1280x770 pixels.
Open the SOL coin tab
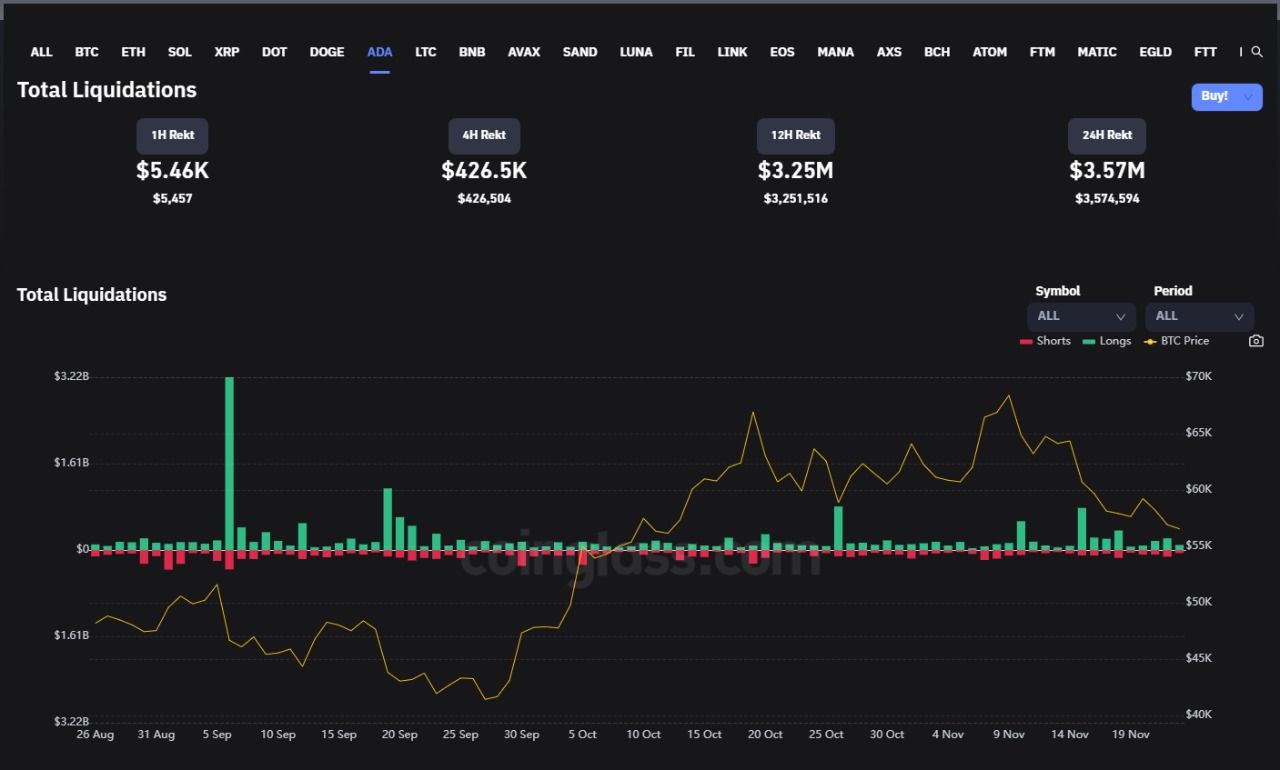pos(180,52)
